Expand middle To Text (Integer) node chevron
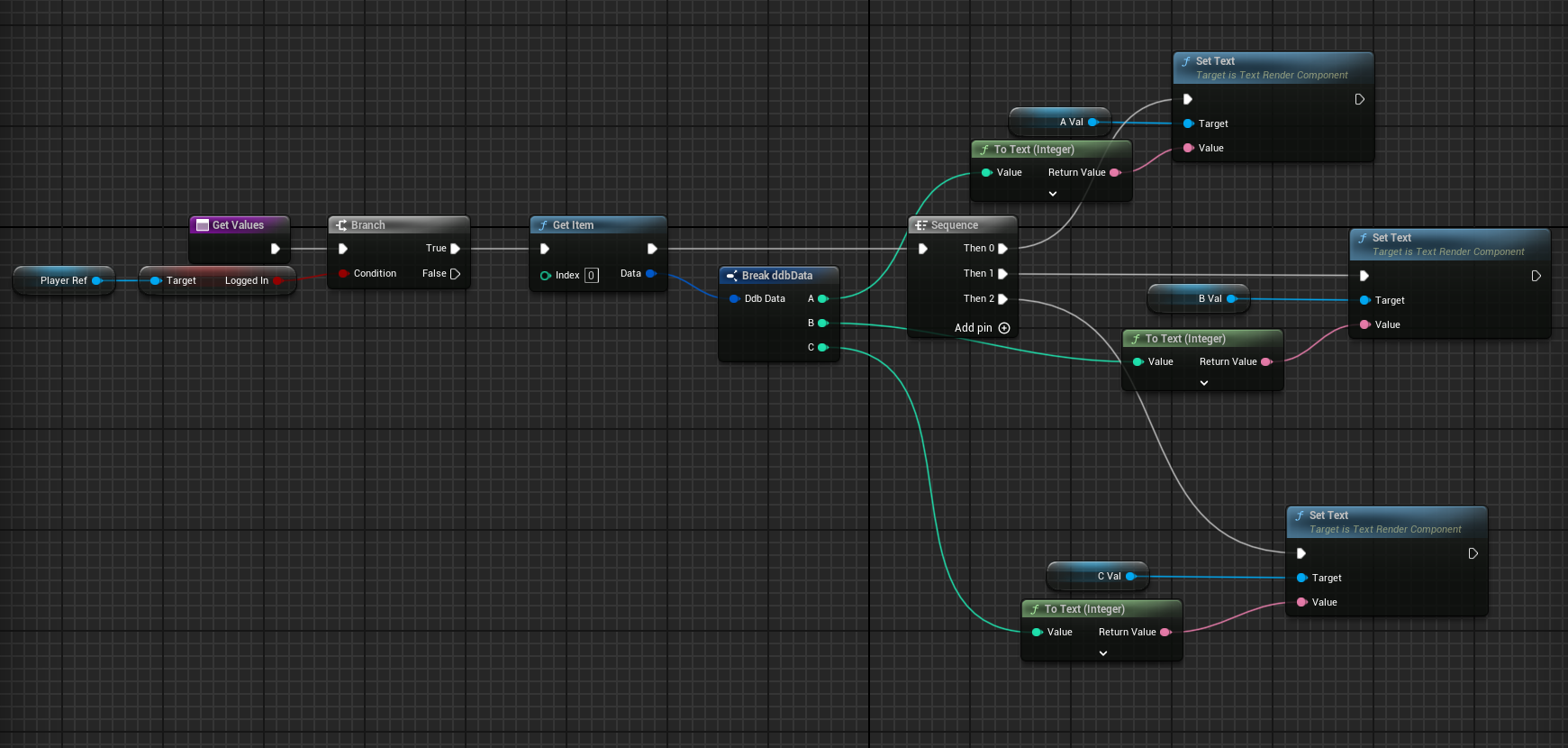This screenshot has width=1568, height=748. pos(1203,383)
